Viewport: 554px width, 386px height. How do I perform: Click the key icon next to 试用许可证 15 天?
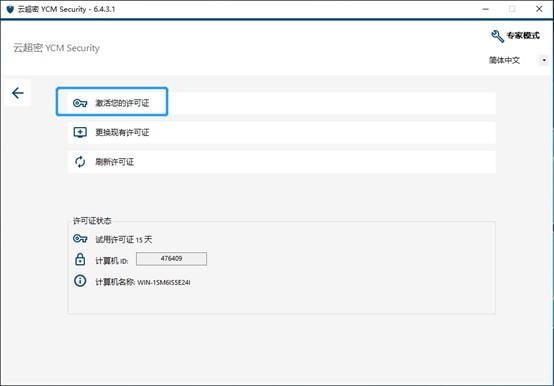click(x=80, y=239)
